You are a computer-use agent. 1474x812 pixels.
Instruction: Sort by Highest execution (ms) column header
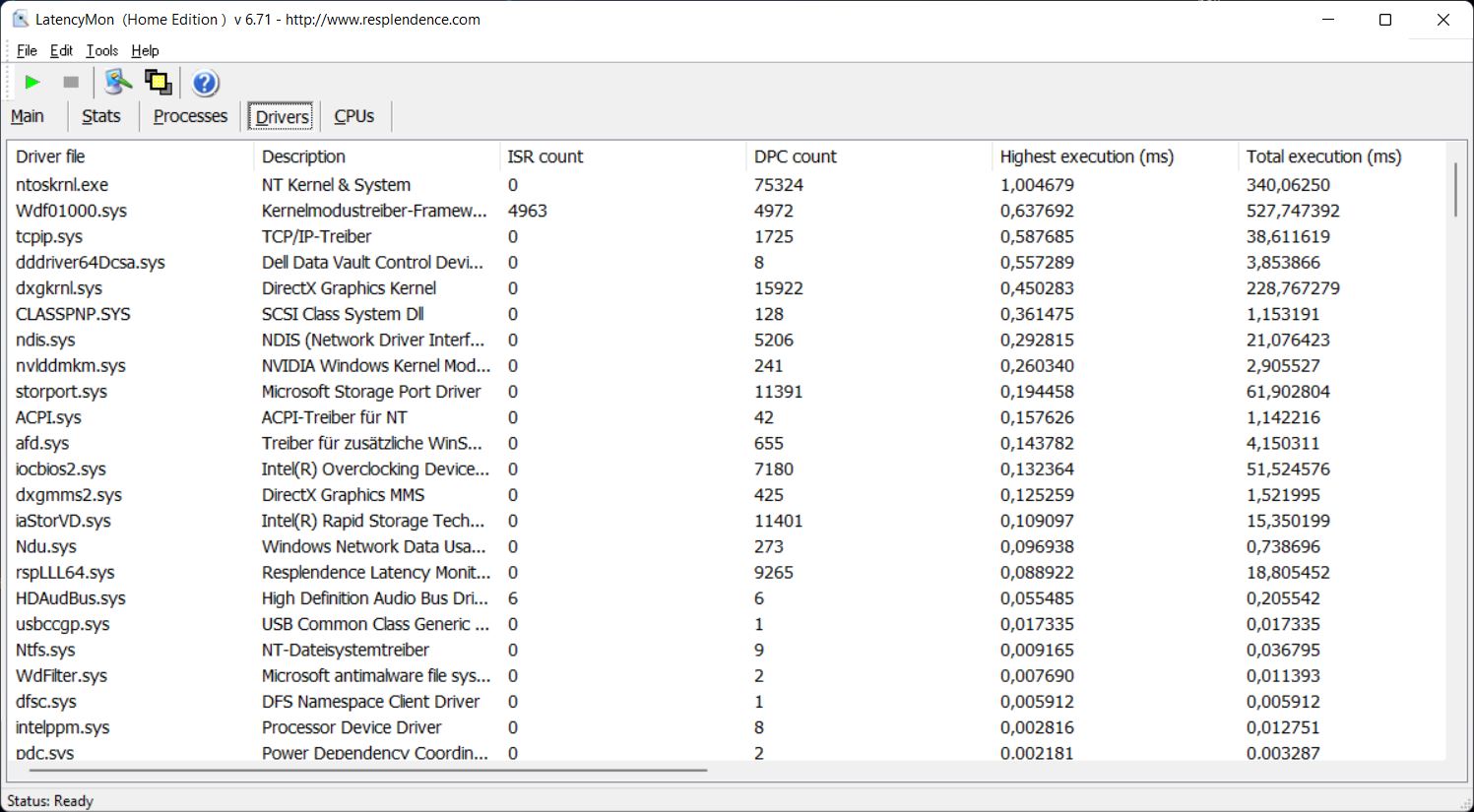1086,156
